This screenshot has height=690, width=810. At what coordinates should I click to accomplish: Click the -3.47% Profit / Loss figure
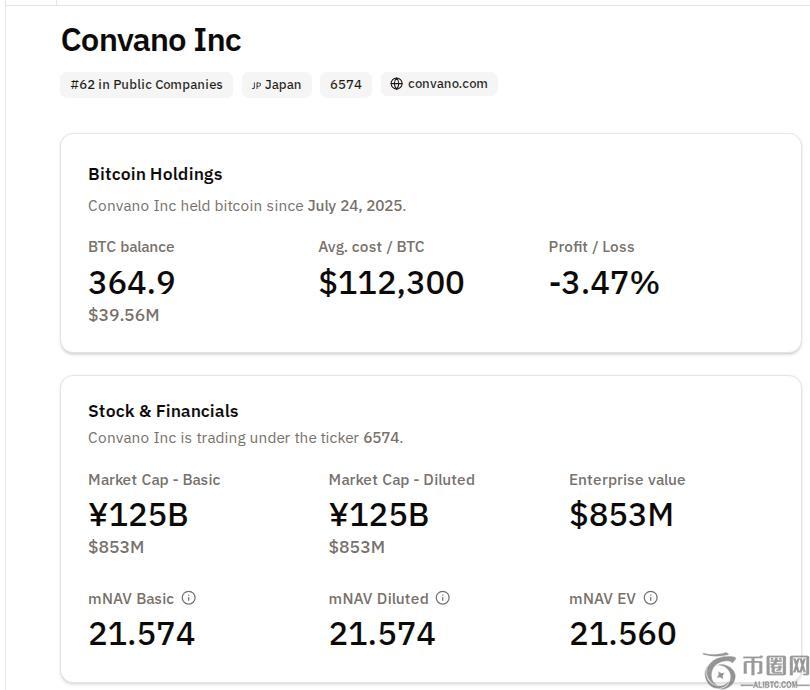(x=604, y=283)
